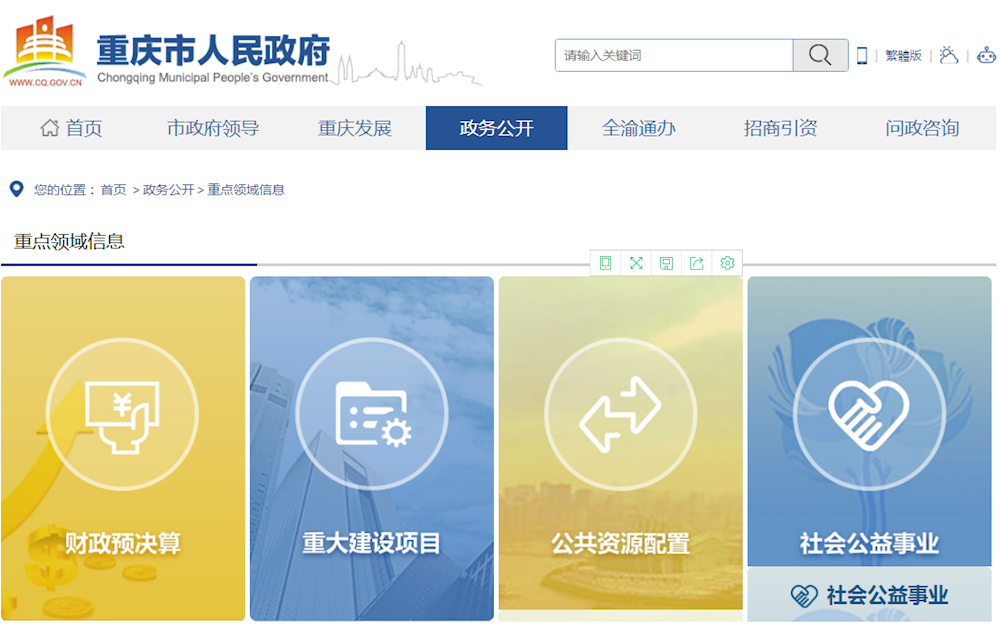Click the green floppy disk save icon
The width and height of the screenshot is (1000, 630).
(666, 263)
